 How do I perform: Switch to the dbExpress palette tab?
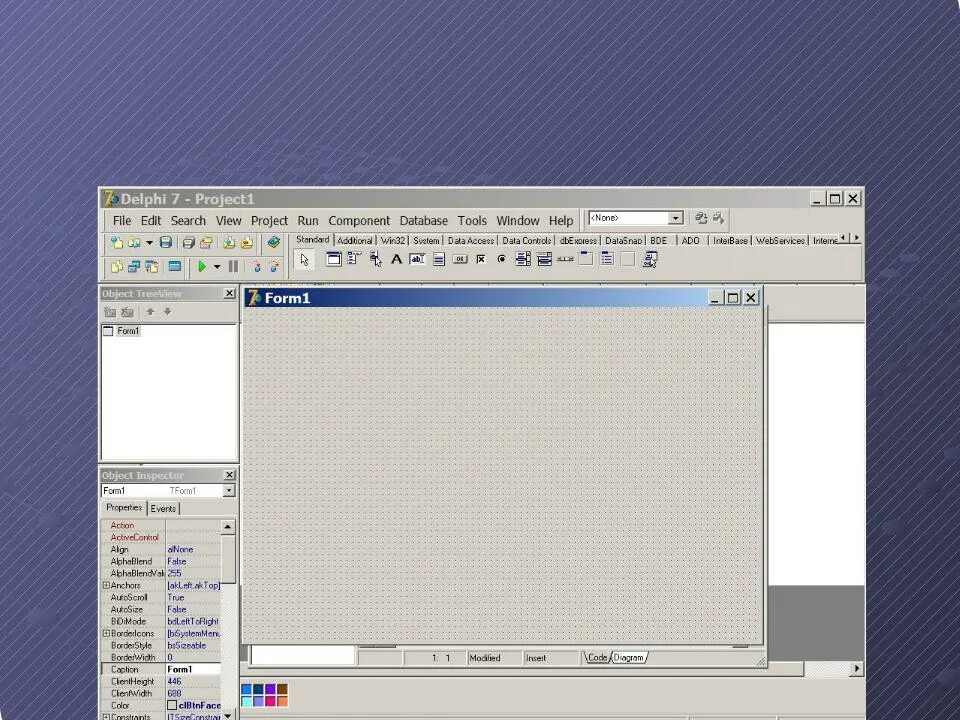(x=578, y=241)
